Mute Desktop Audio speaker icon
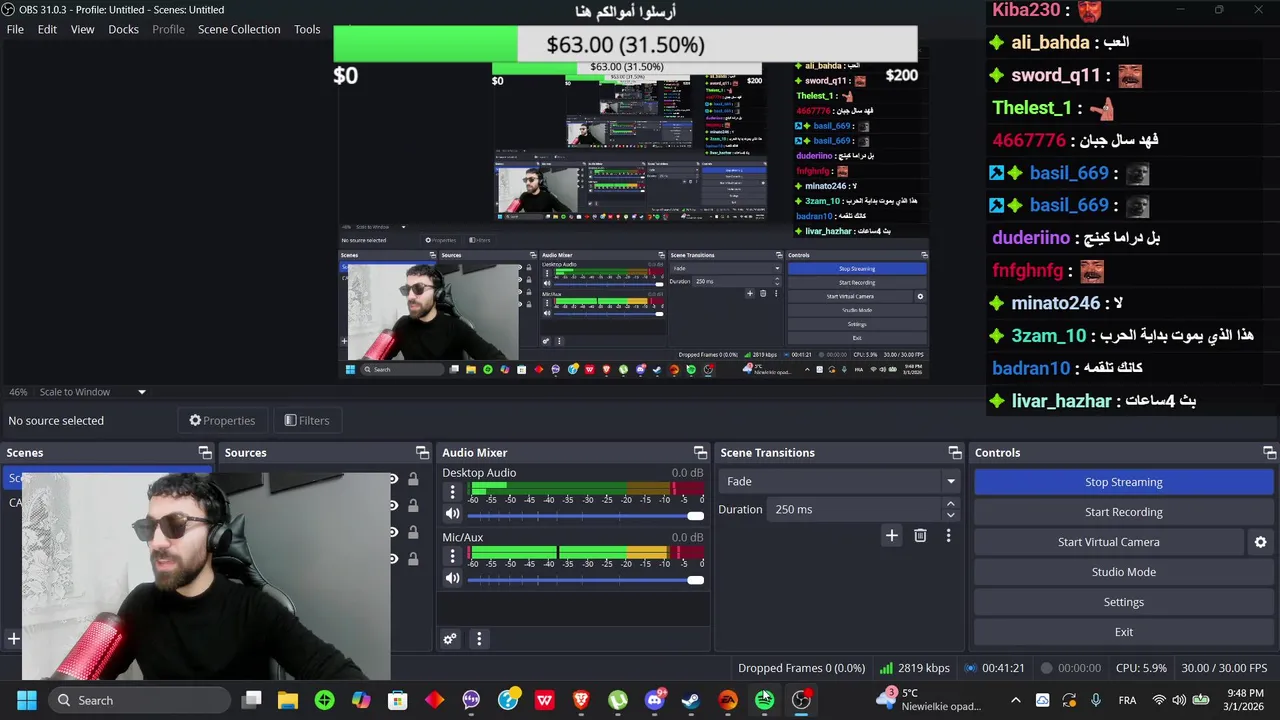This screenshot has height=720, width=1280. pos(452,513)
